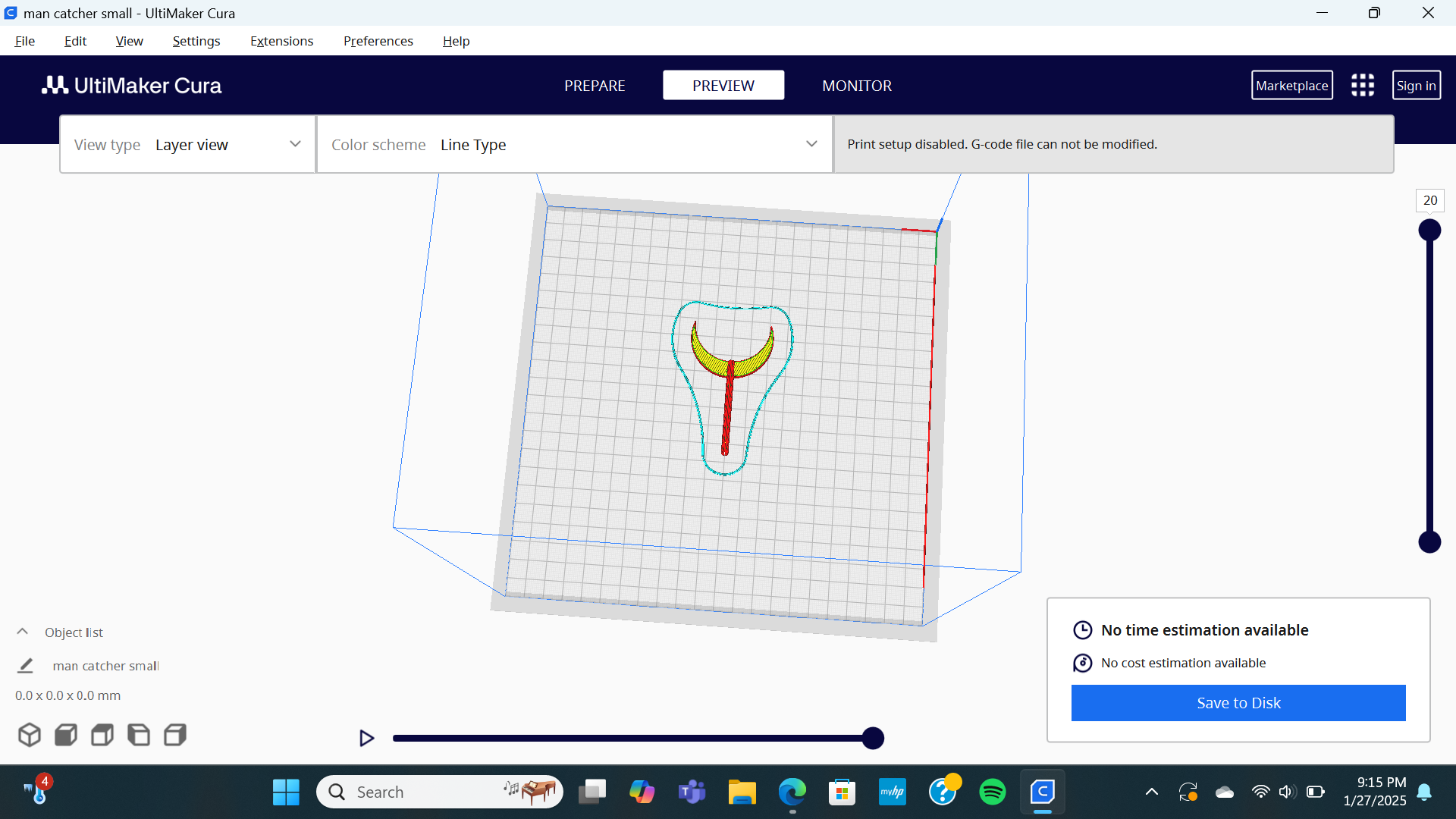Image resolution: width=1456 pixels, height=819 pixels.
Task: Open the UltiMaker apps grid icon
Action: (x=1363, y=85)
